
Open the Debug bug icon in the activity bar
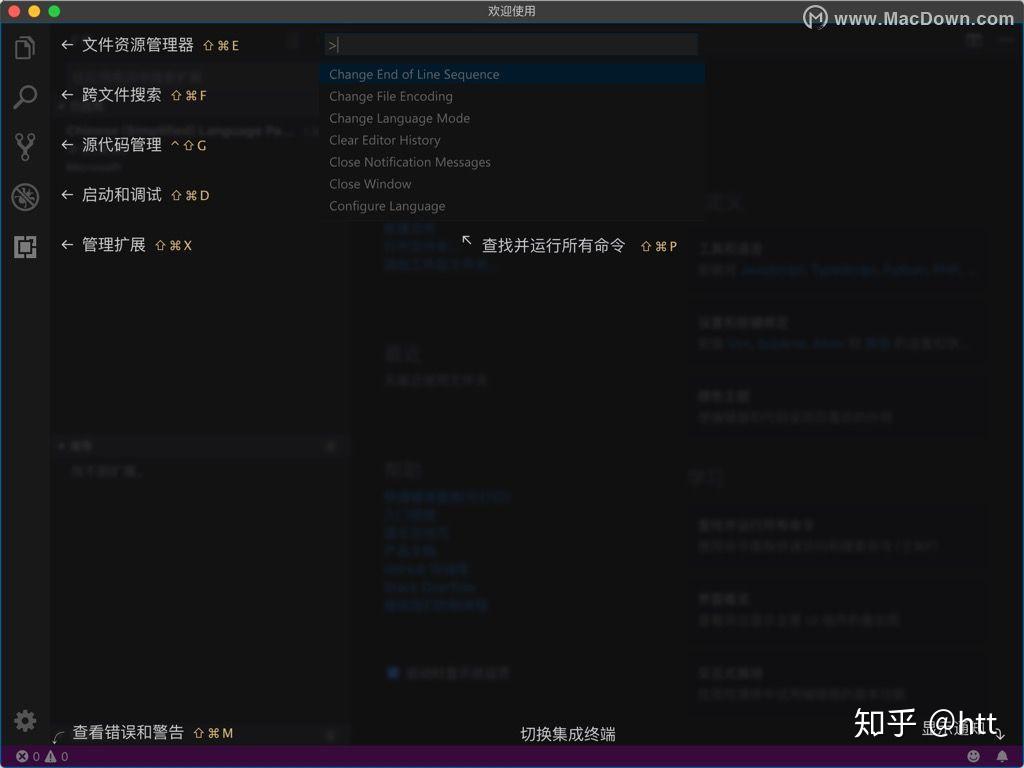click(25, 197)
